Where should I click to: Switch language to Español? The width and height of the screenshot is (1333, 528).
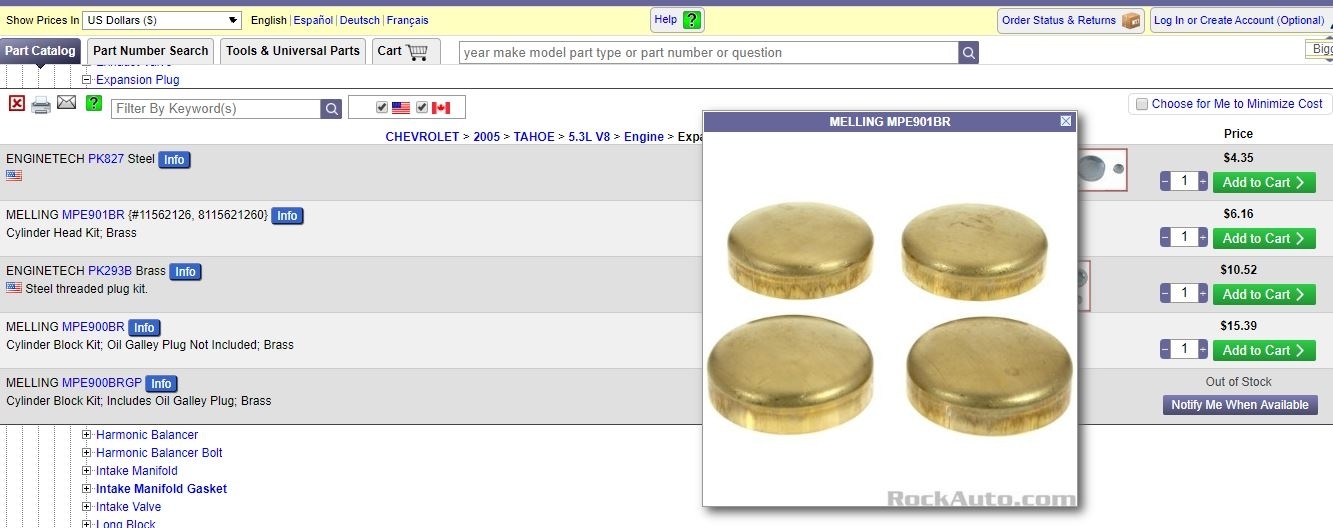click(x=313, y=20)
